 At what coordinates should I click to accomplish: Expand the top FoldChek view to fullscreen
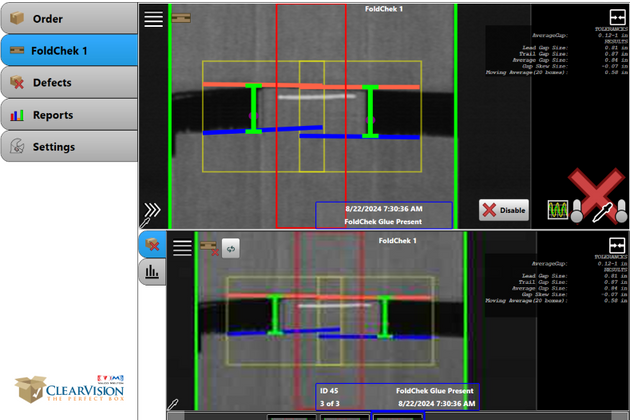(618, 17)
